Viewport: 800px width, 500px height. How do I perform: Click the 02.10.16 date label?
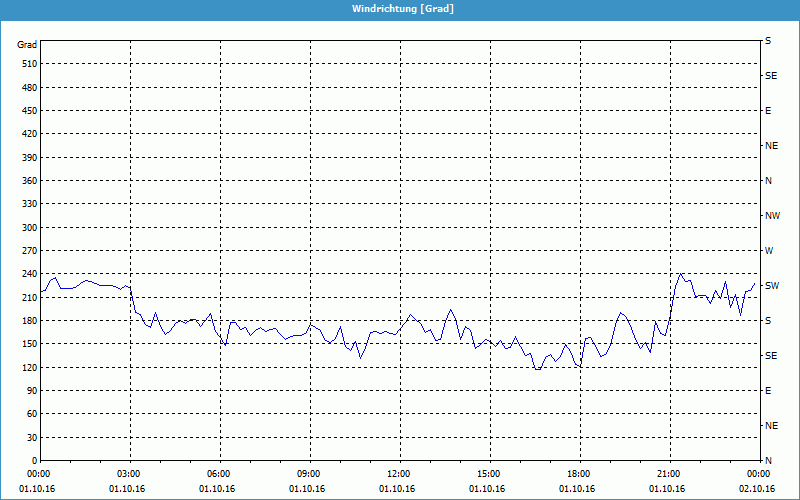[754, 489]
